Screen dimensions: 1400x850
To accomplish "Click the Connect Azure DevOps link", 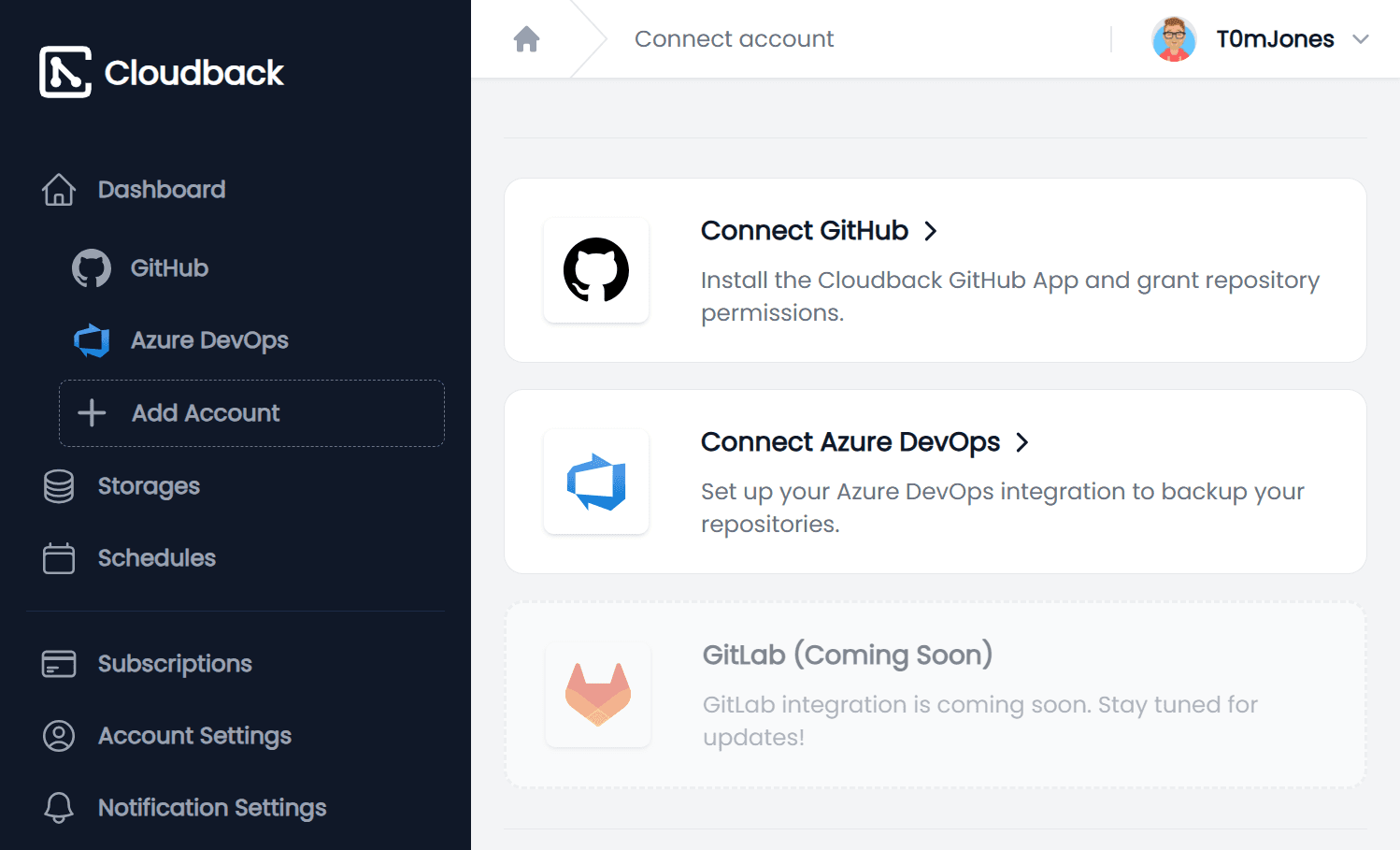I will click(x=850, y=442).
